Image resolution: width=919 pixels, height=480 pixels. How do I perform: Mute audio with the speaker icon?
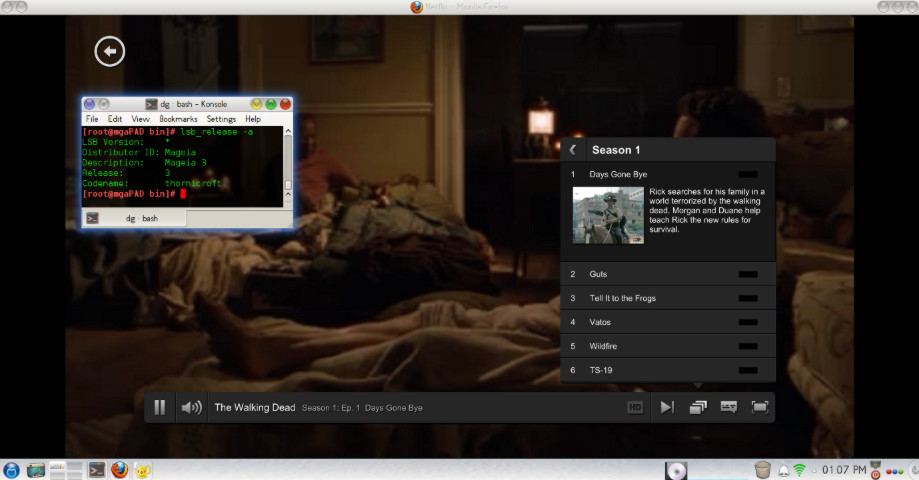(x=192, y=407)
